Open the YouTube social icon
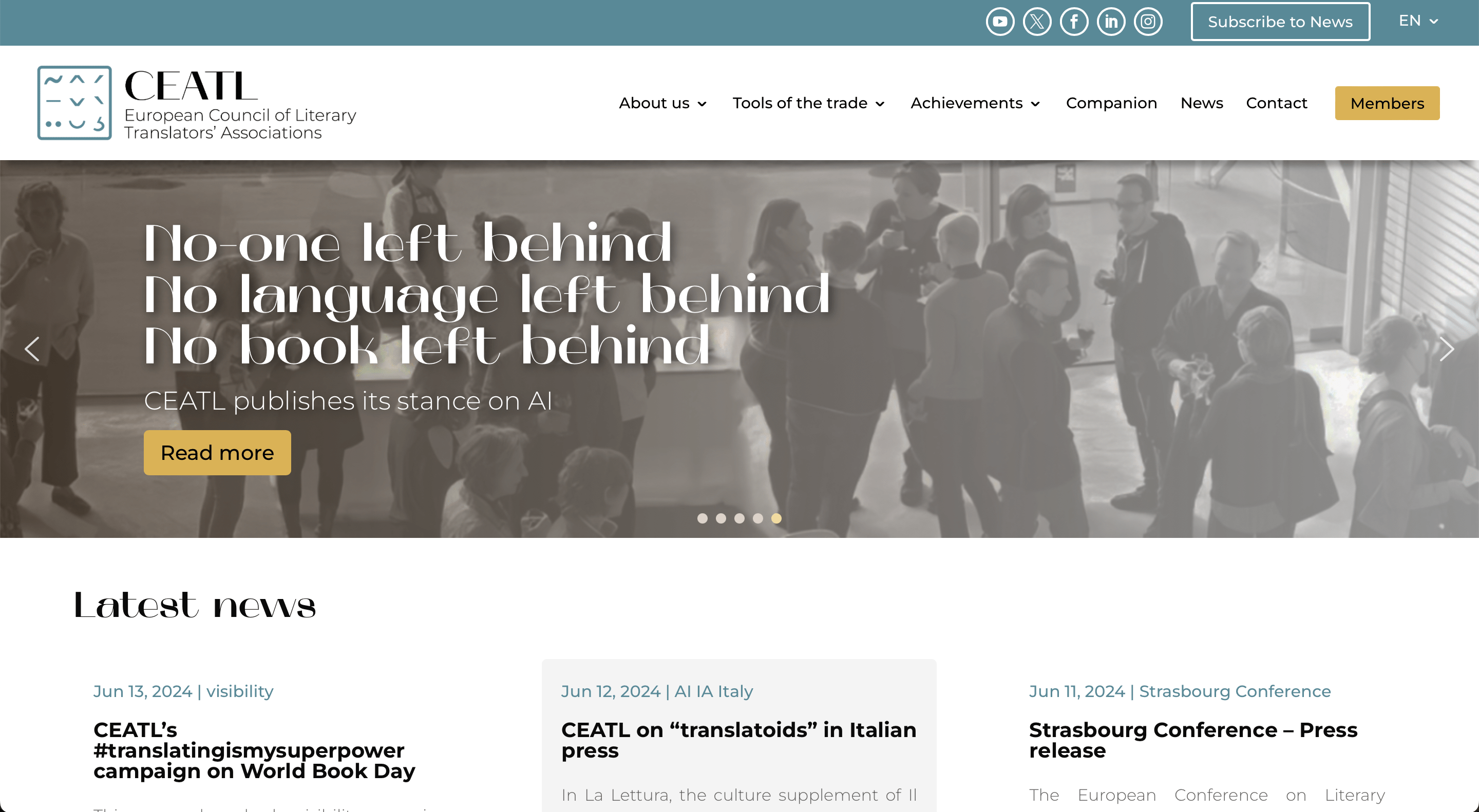This screenshot has width=1479, height=812. [999, 22]
